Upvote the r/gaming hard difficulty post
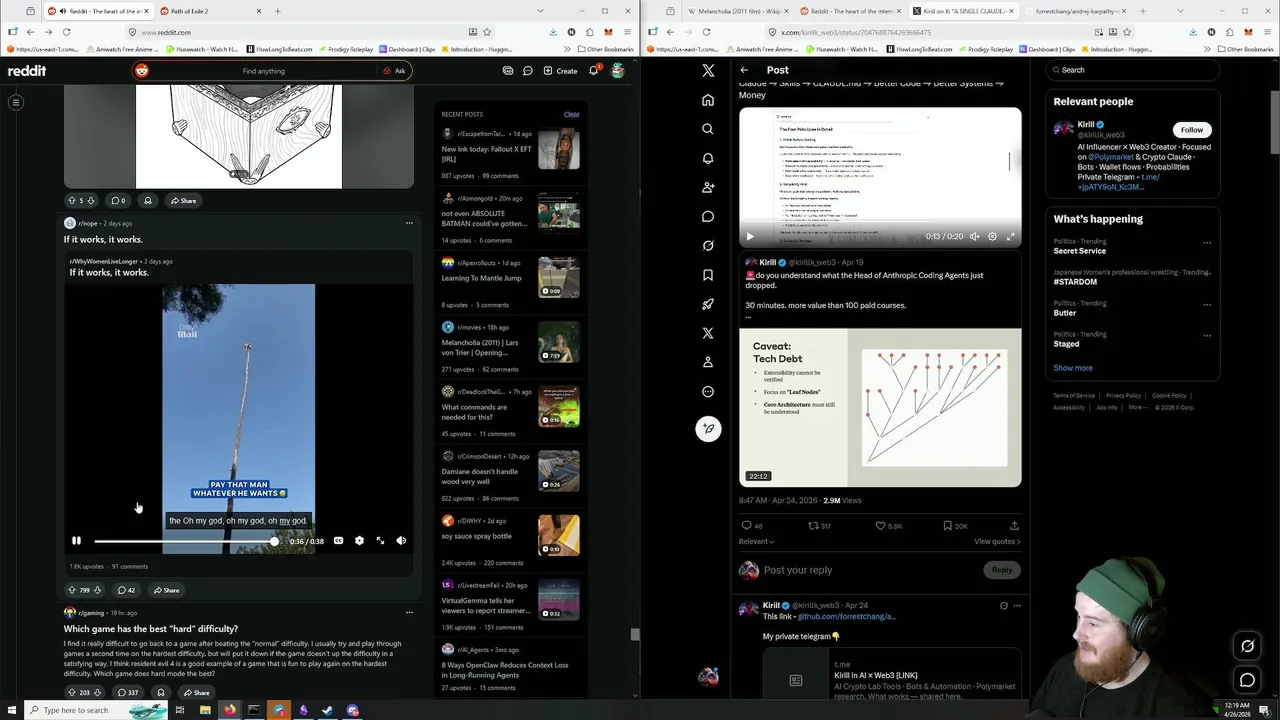Screen dimensions: 1280x720 (74, 692)
